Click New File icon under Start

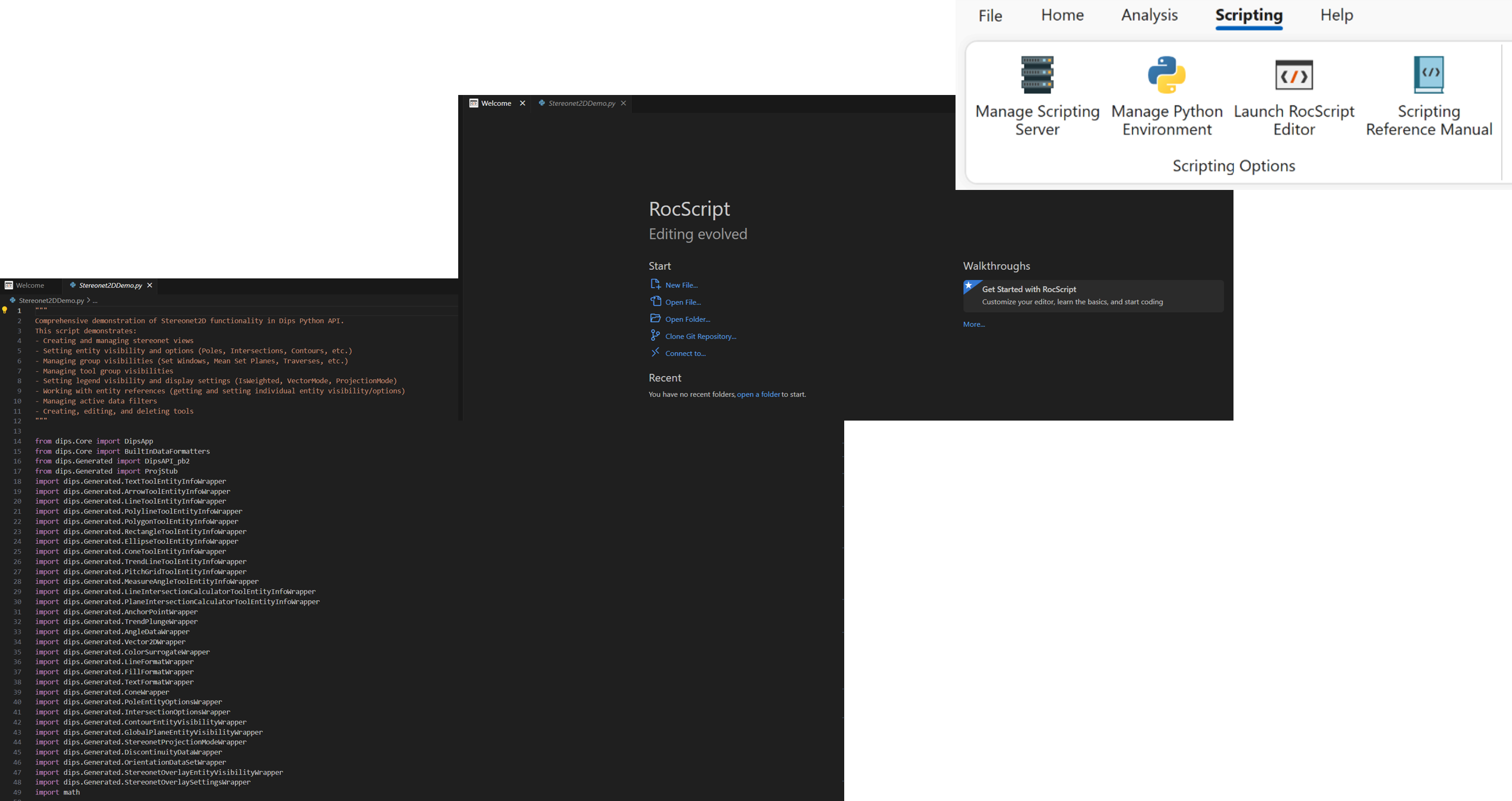pos(655,284)
